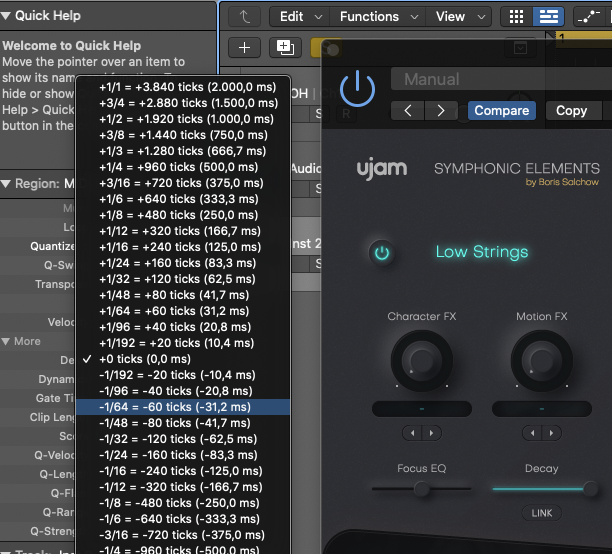Click the Decay slider handle
This screenshot has width=612, height=554.
point(590,488)
